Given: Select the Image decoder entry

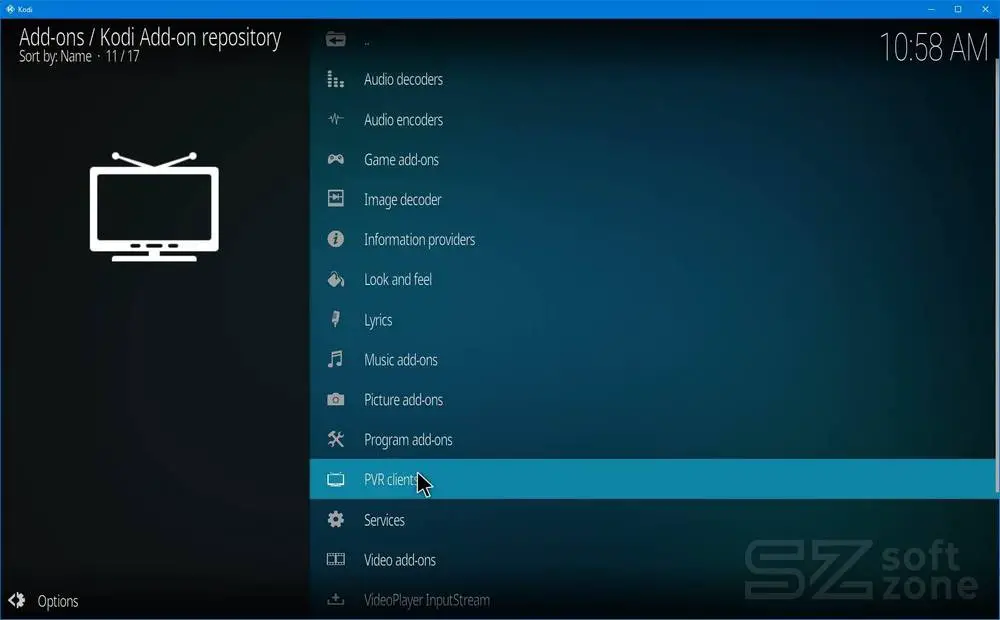Looking at the screenshot, I should coord(652,199).
